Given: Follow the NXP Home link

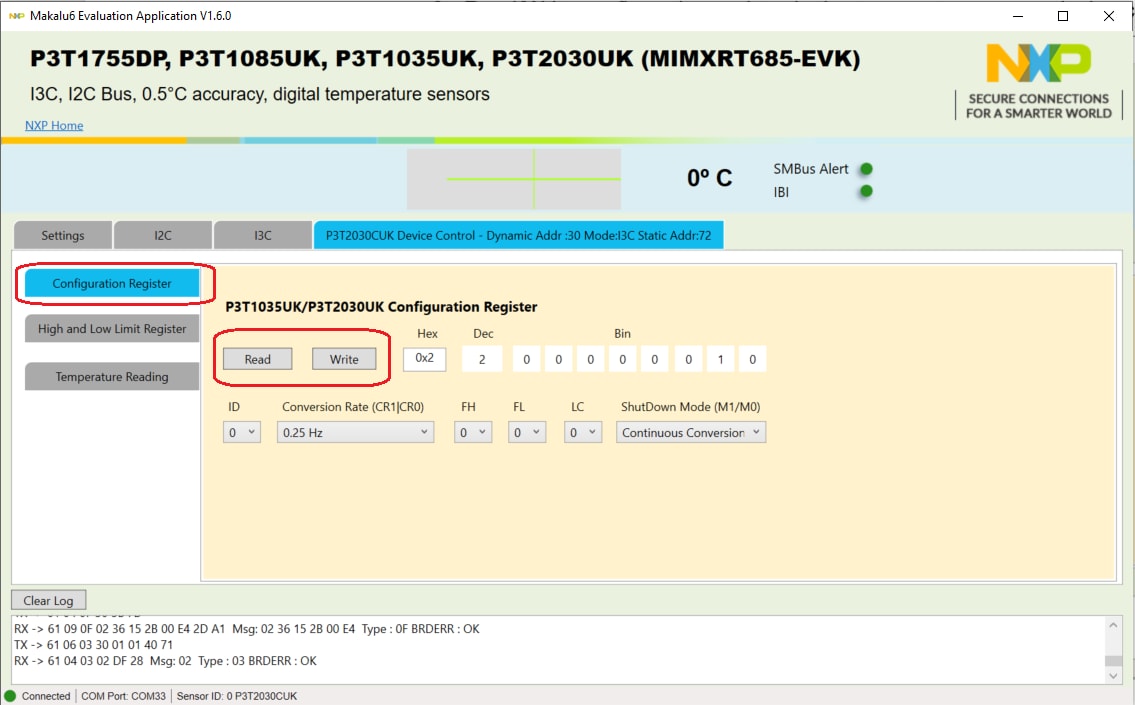Looking at the screenshot, I should (x=54, y=125).
